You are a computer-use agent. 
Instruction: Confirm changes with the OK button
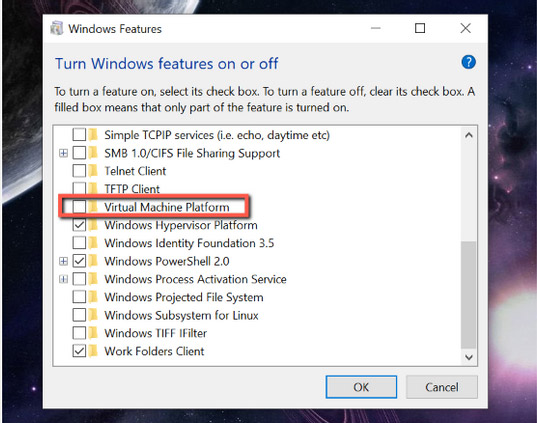(361, 387)
